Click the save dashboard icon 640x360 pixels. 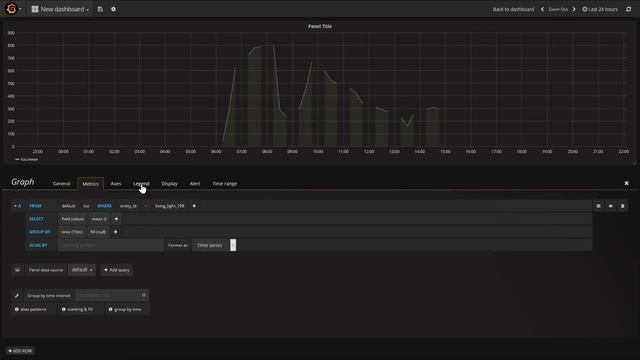[100, 9]
